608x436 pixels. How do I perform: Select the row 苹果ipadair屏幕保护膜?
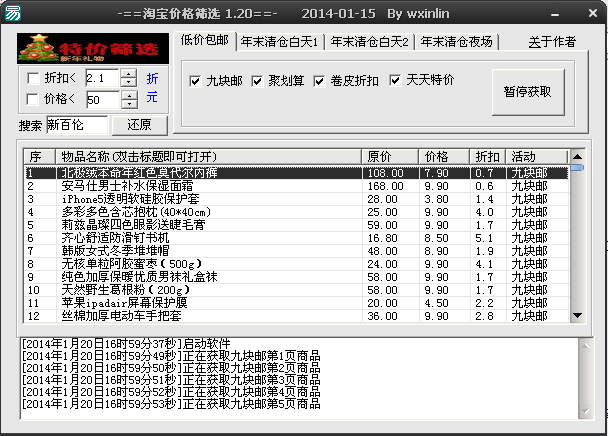click(297, 303)
